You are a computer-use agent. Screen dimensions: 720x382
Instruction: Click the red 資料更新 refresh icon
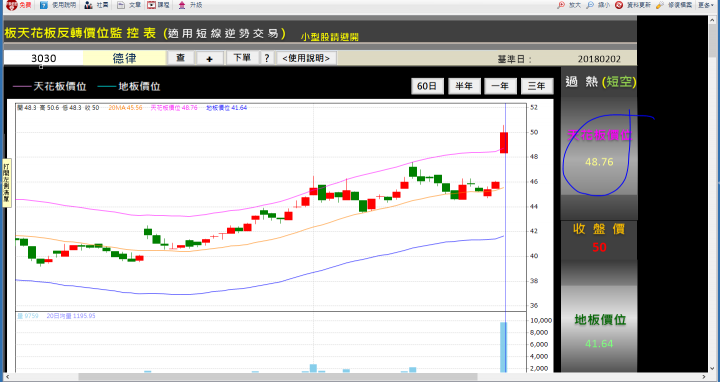click(619, 5)
